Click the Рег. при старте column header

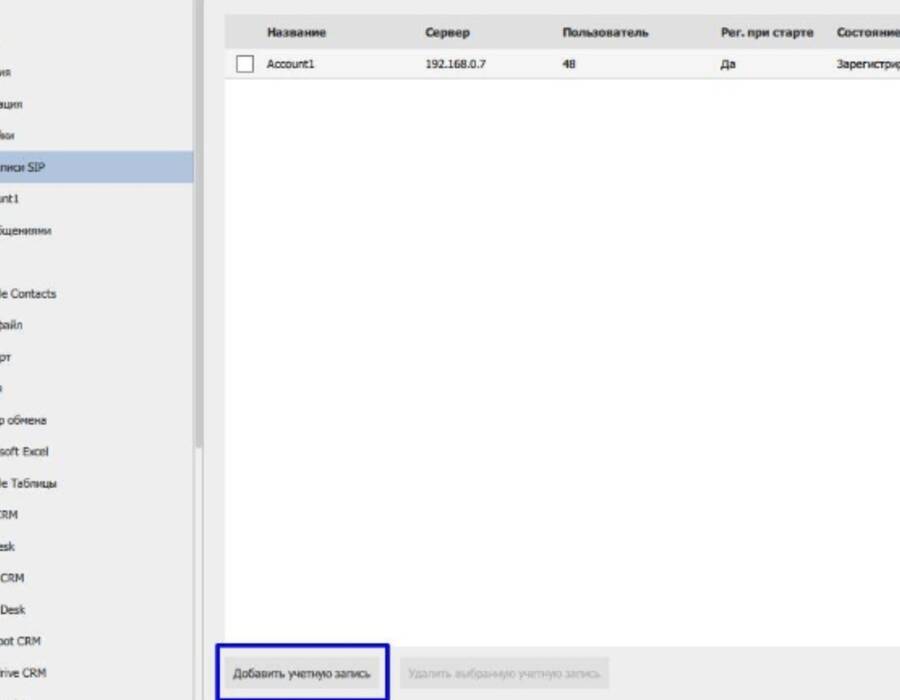point(767,32)
